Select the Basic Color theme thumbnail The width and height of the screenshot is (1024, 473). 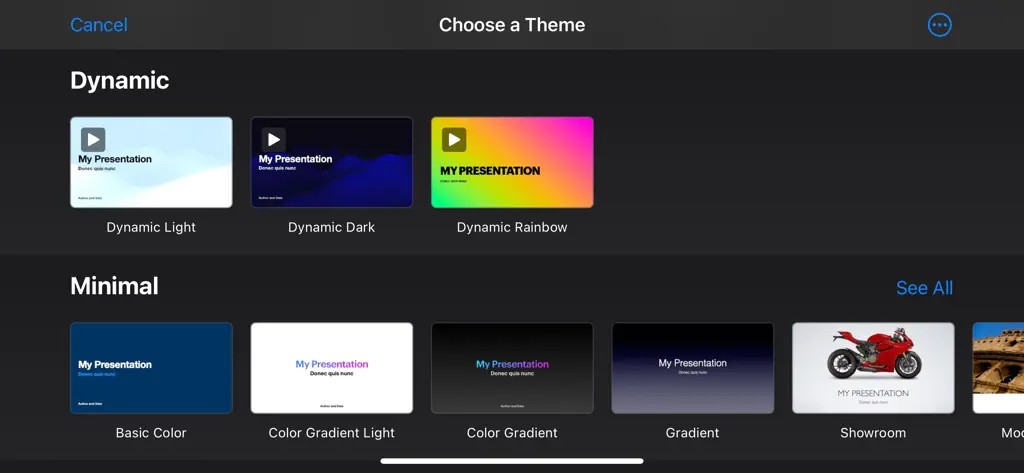point(151,368)
